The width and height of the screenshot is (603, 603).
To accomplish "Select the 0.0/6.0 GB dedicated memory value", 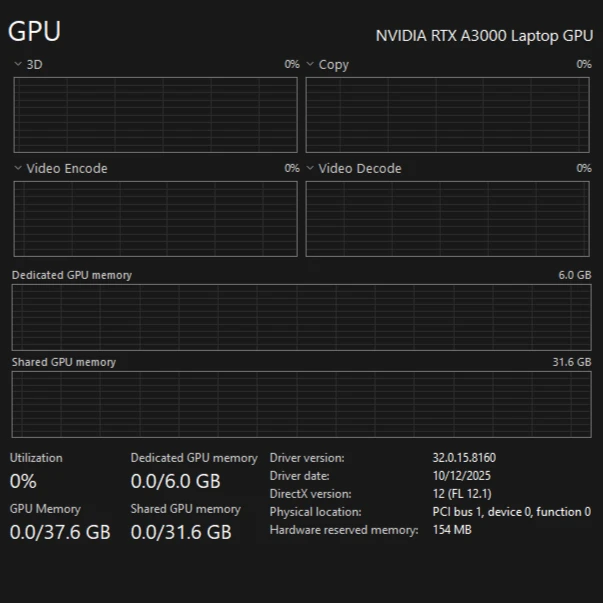I will pyautogui.click(x=175, y=481).
